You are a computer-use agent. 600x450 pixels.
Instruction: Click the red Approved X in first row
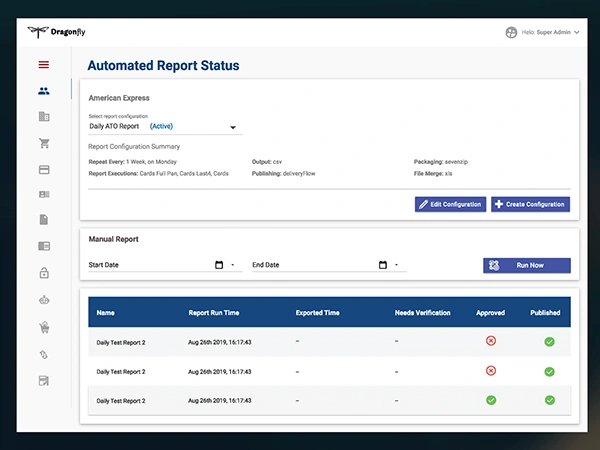click(491, 341)
